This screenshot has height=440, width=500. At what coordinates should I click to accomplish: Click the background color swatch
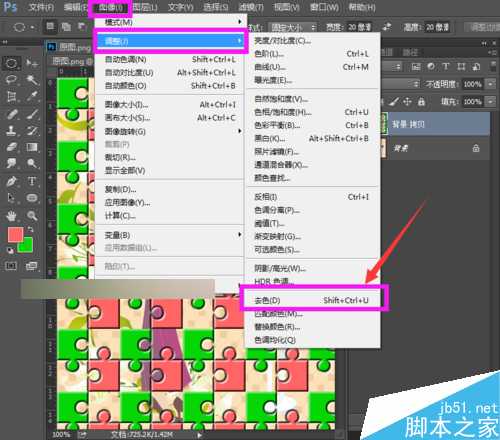coord(27,247)
